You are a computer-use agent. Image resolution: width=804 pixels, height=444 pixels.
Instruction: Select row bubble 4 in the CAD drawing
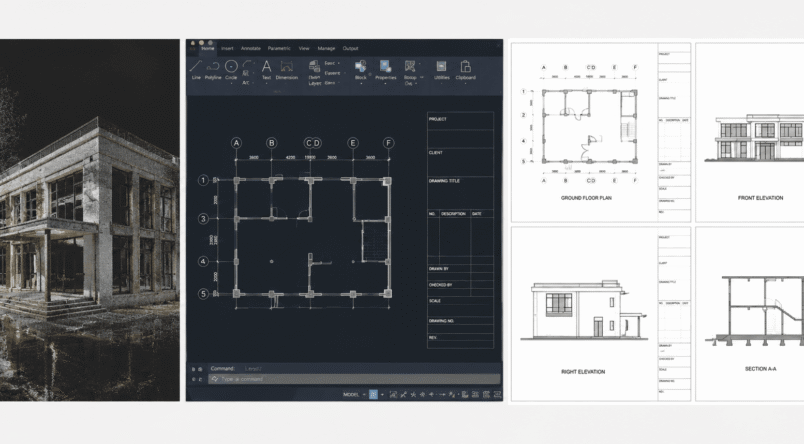[203, 261]
